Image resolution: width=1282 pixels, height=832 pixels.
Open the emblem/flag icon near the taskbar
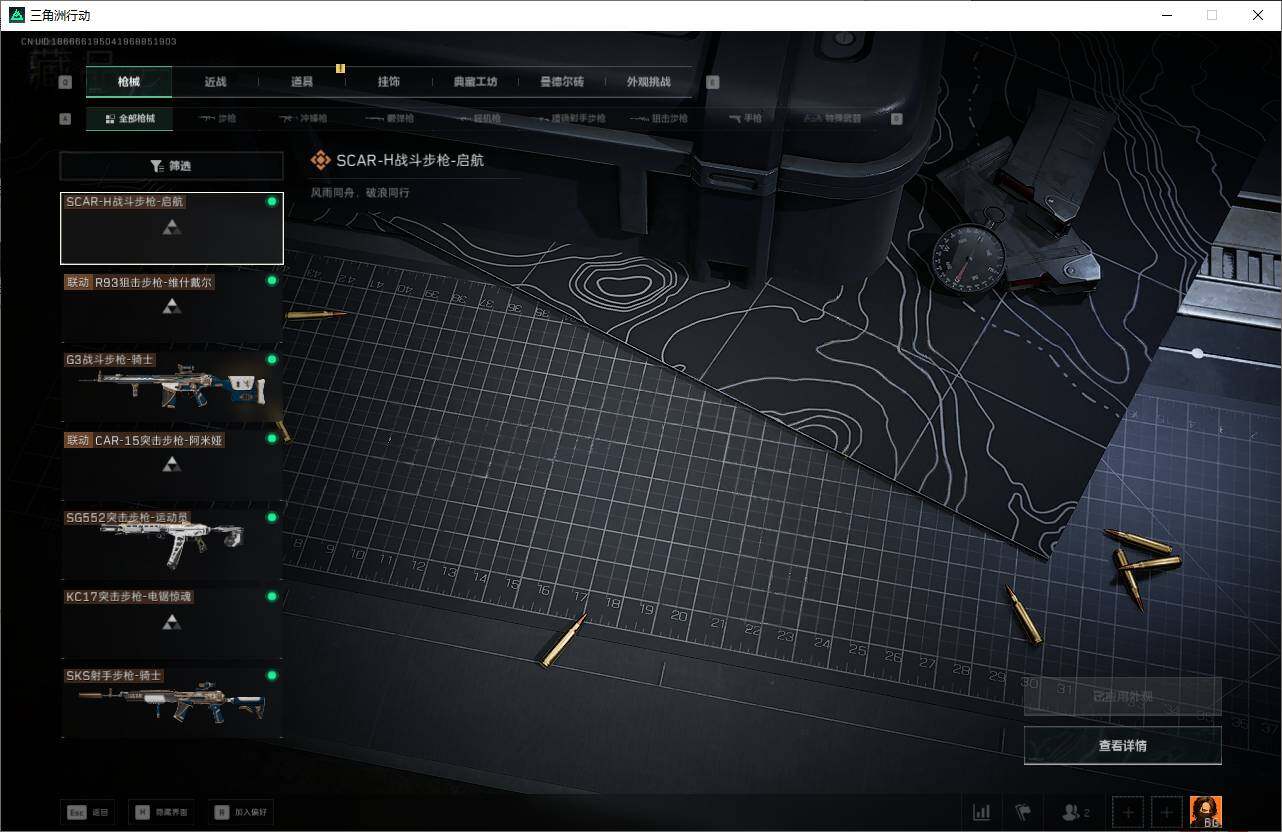tap(1023, 812)
